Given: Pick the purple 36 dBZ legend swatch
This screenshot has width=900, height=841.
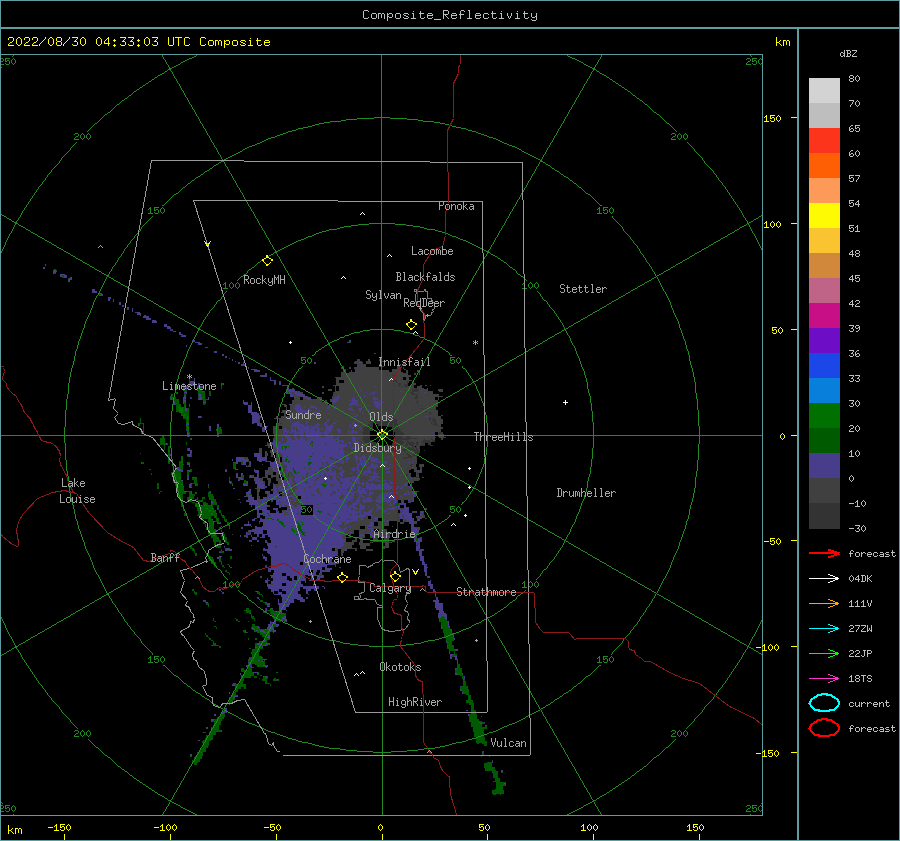Looking at the screenshot, I should (824, 340).
